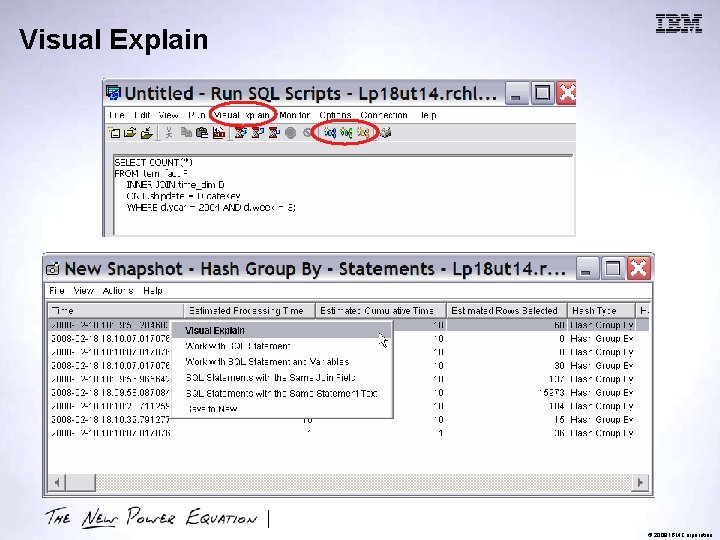Click the green Run and Explain icon

346,133
